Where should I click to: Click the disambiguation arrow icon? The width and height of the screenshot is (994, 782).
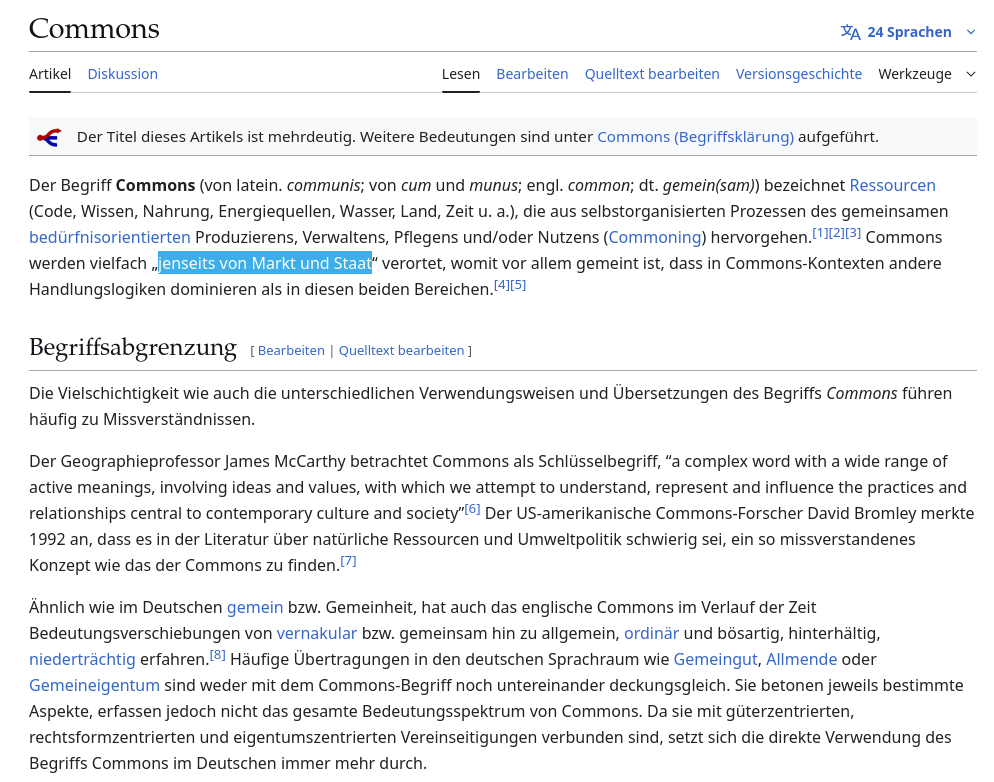point(49,137)
